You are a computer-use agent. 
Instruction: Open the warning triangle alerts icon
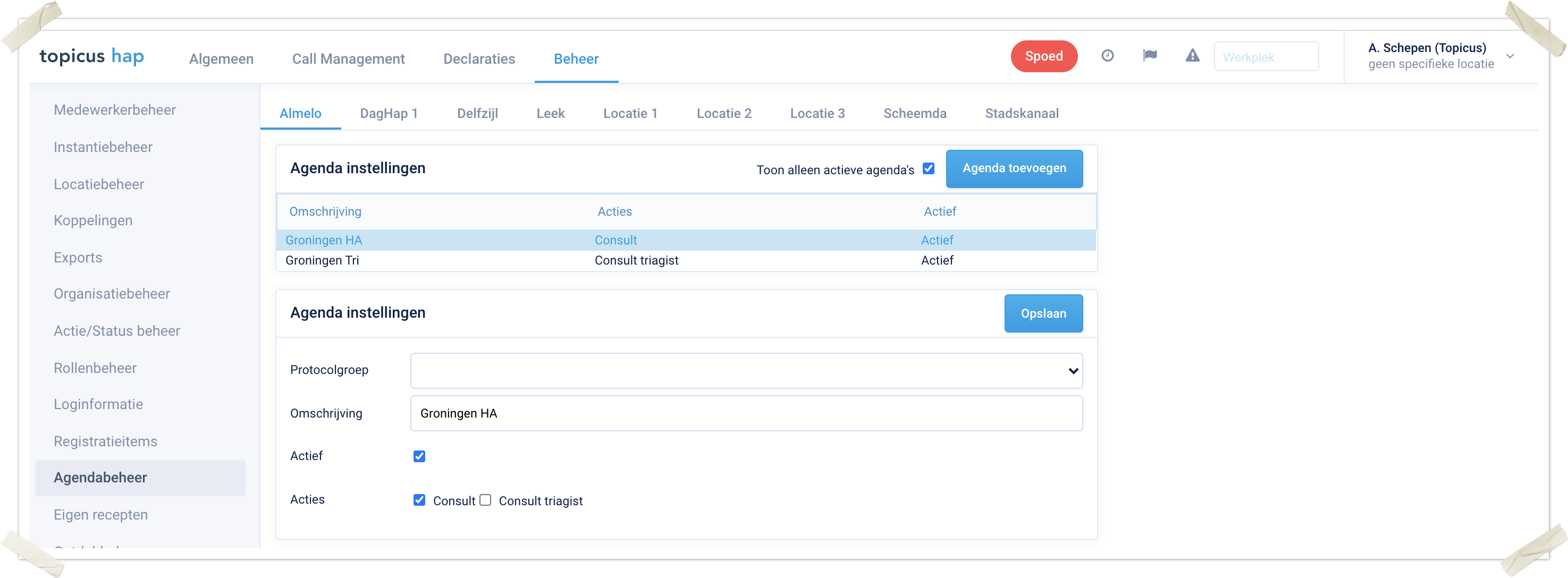click(1192, 56)
